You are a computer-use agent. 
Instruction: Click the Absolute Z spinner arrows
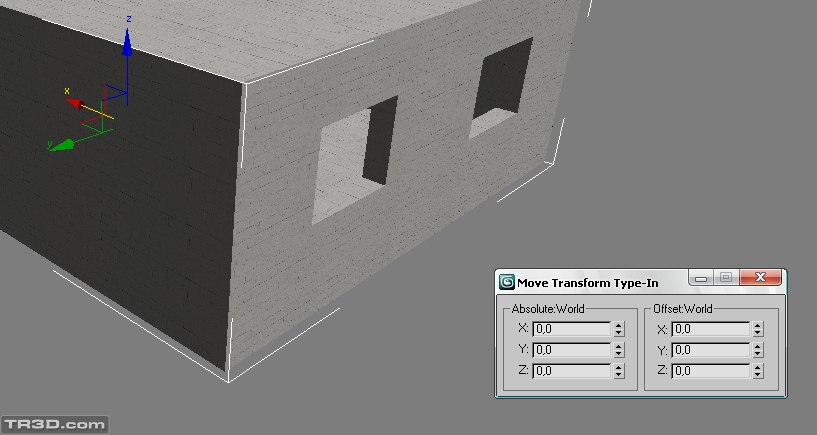click(x=619, y=370)
